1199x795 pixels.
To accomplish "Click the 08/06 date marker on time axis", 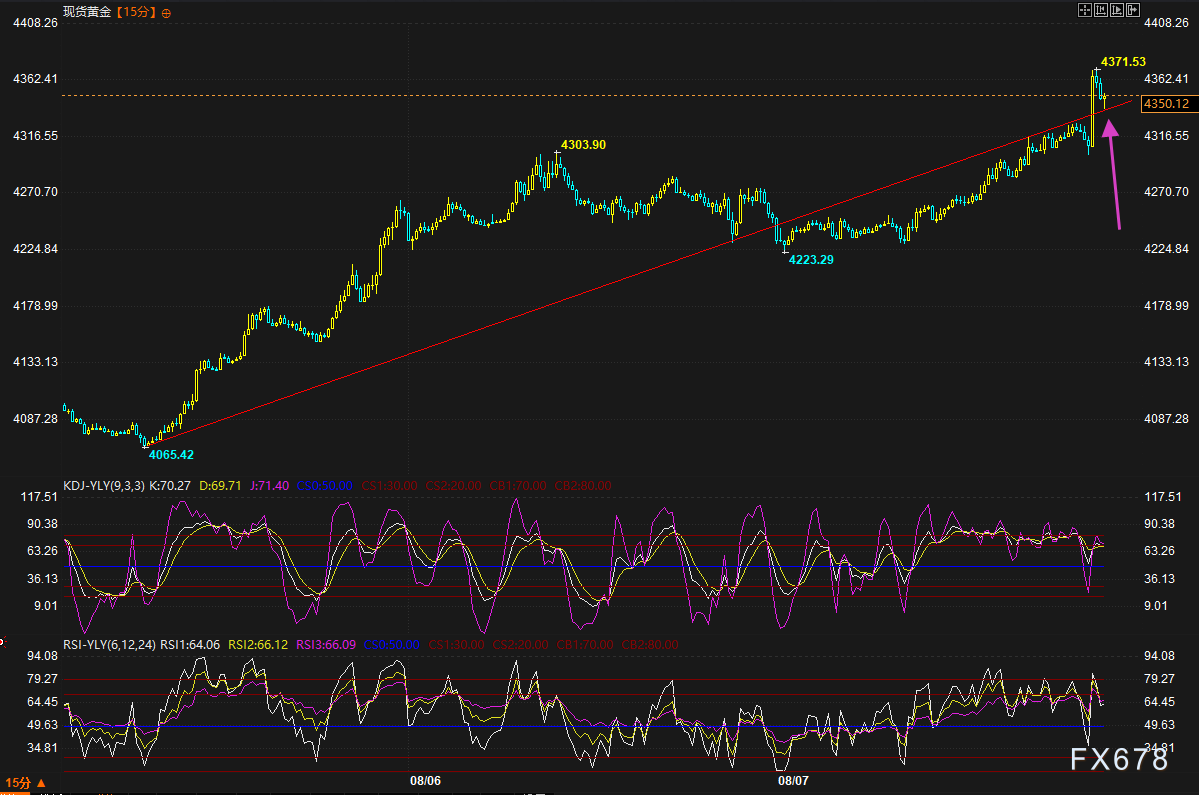I will (x=425, y=780).
